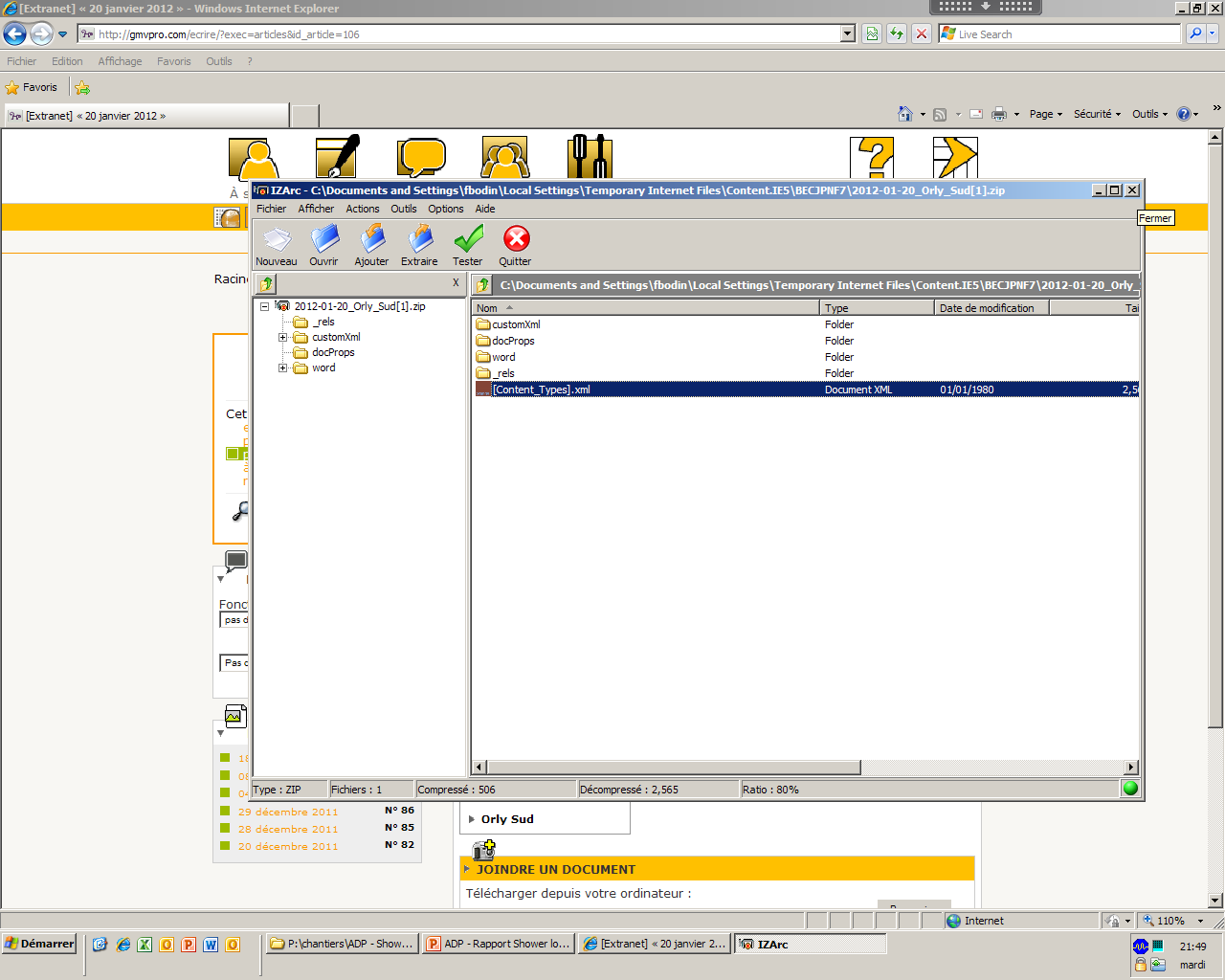Open the search provider dropdown arrow
Viewport: 1225px width, 980px height.
point(1214,33)
